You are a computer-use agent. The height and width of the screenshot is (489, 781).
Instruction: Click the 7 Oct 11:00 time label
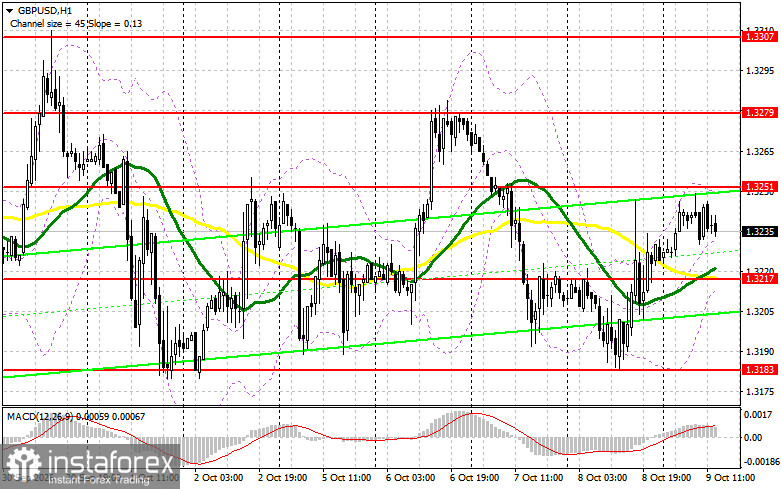[538, 478]
